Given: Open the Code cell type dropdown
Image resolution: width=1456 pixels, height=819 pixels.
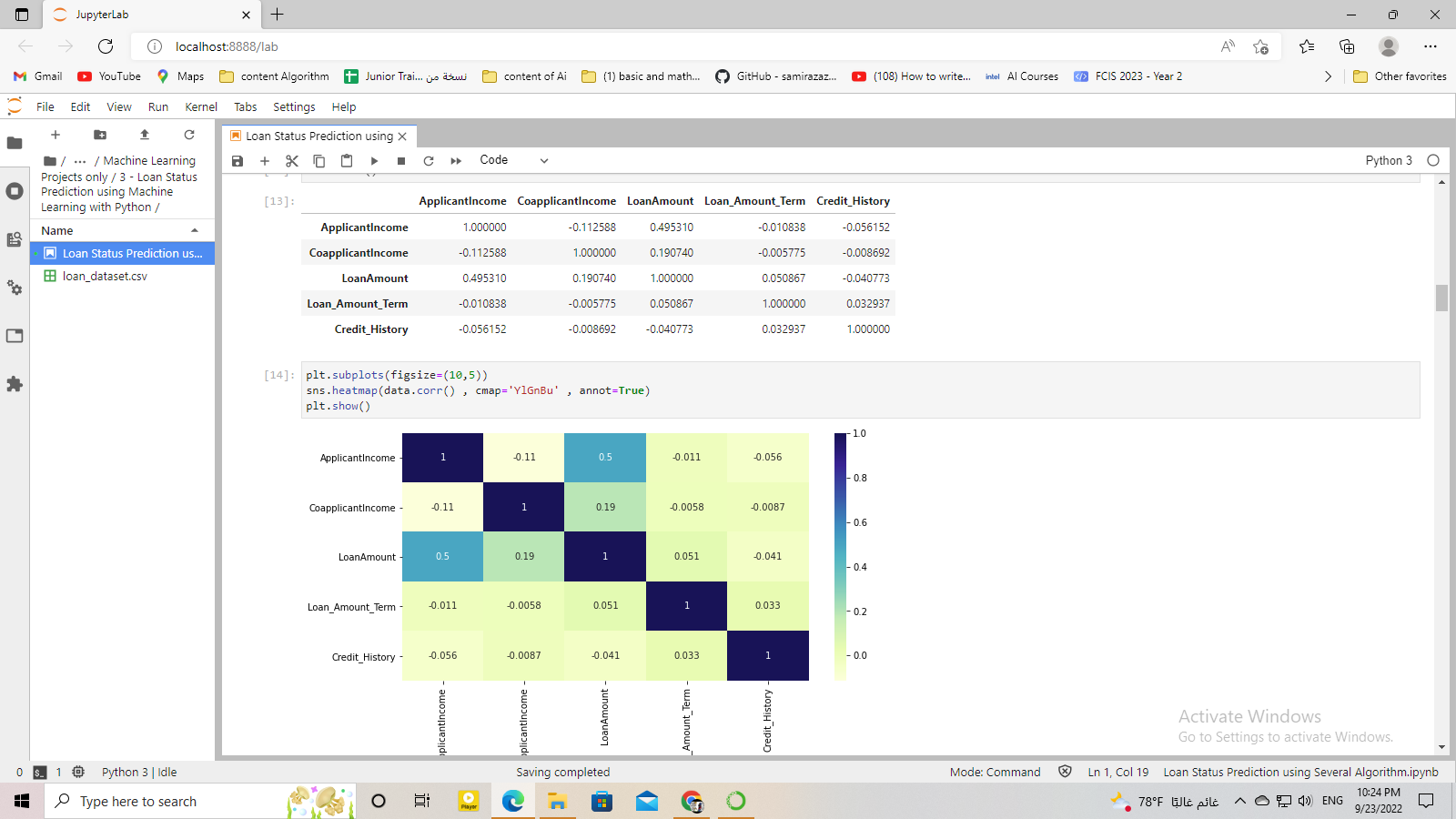Looking at the screenshot, I should (514, 160).
